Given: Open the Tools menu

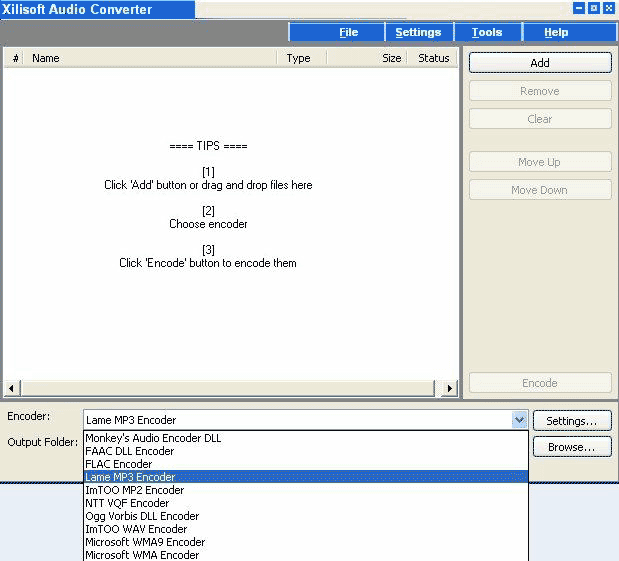Looking at the screenshot, I should coord(487,32).
